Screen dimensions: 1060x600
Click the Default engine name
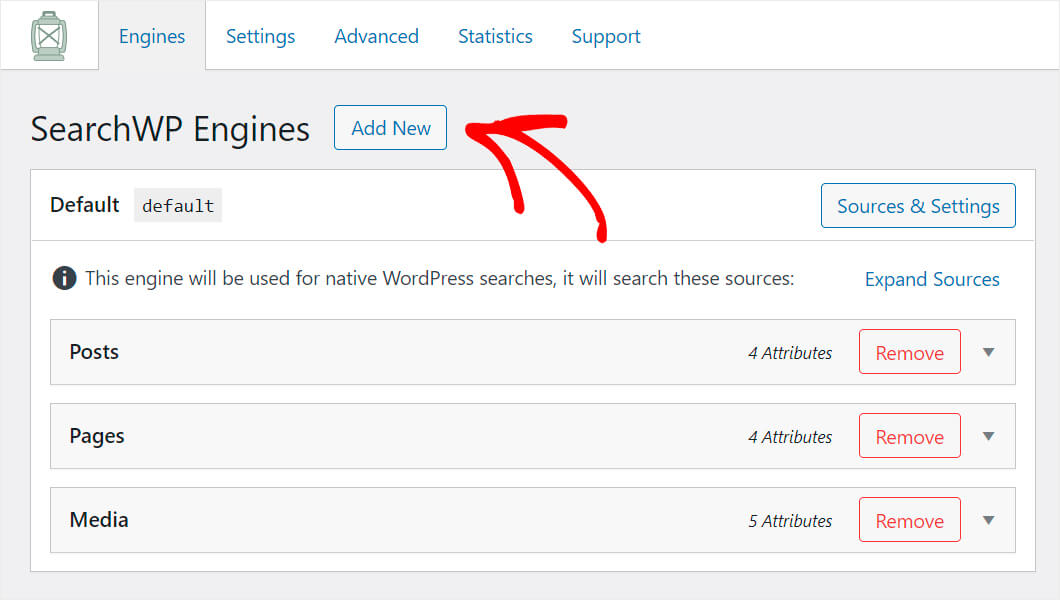click(85, 205)
